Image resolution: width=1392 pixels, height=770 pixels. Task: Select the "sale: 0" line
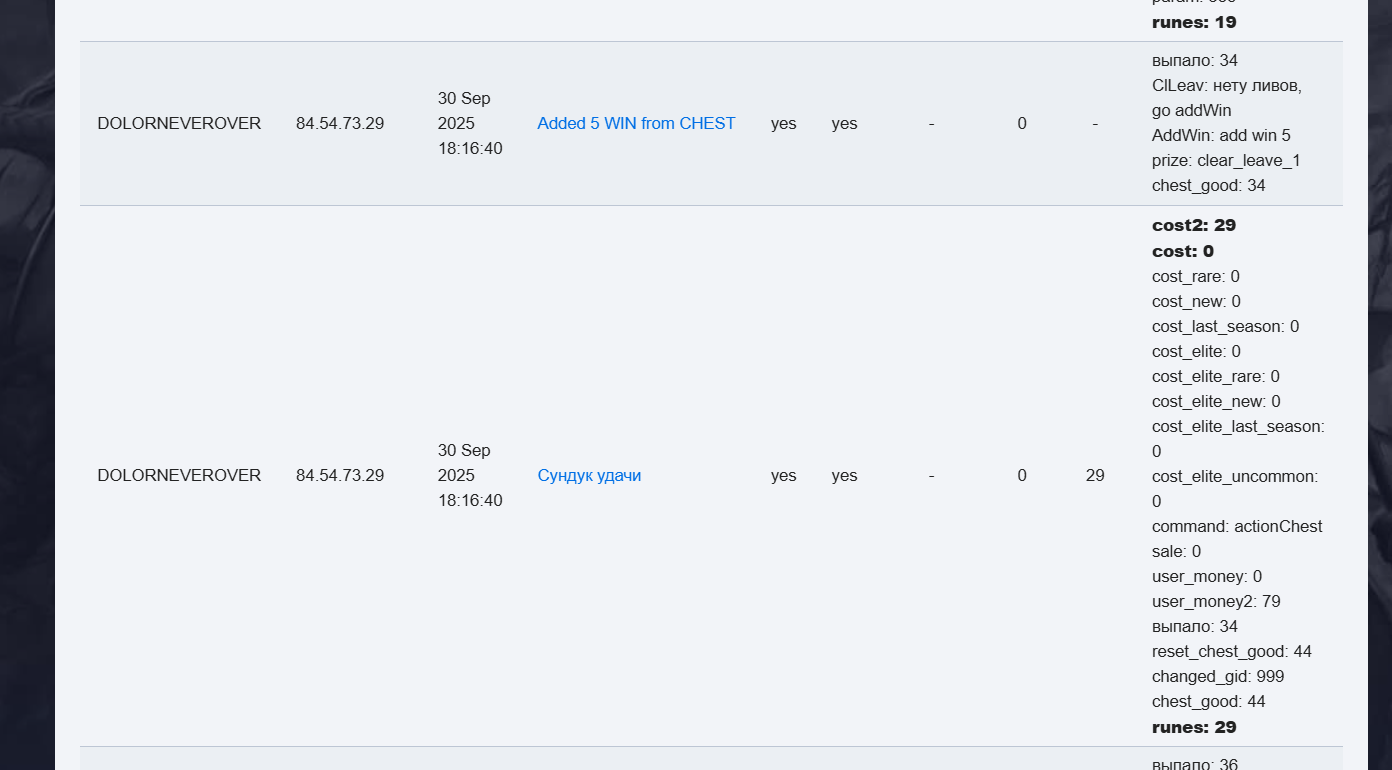[x=1176, y=552]
